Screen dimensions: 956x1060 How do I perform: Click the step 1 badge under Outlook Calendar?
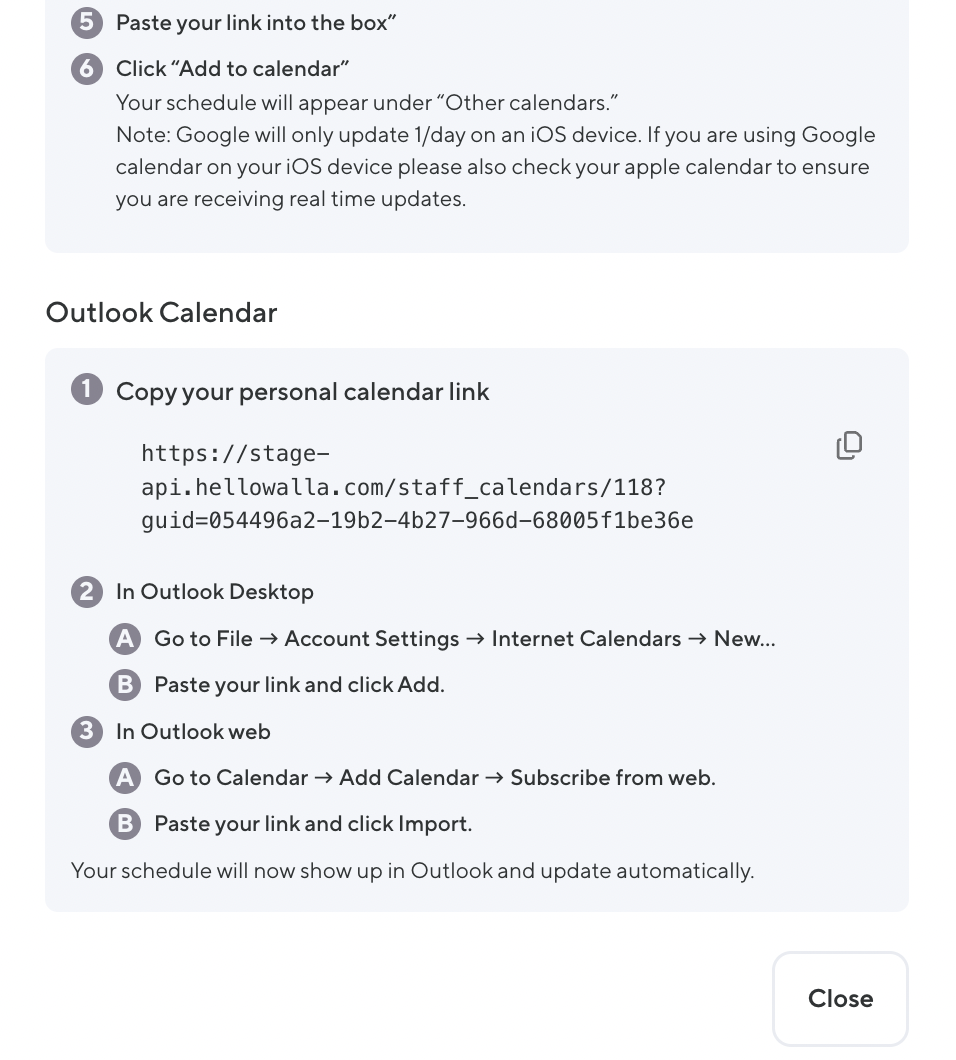tap(87, 389)
